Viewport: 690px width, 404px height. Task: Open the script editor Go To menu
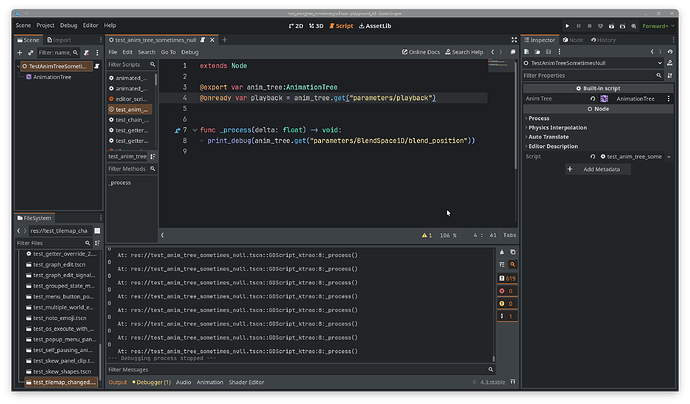tap(168, 52)
